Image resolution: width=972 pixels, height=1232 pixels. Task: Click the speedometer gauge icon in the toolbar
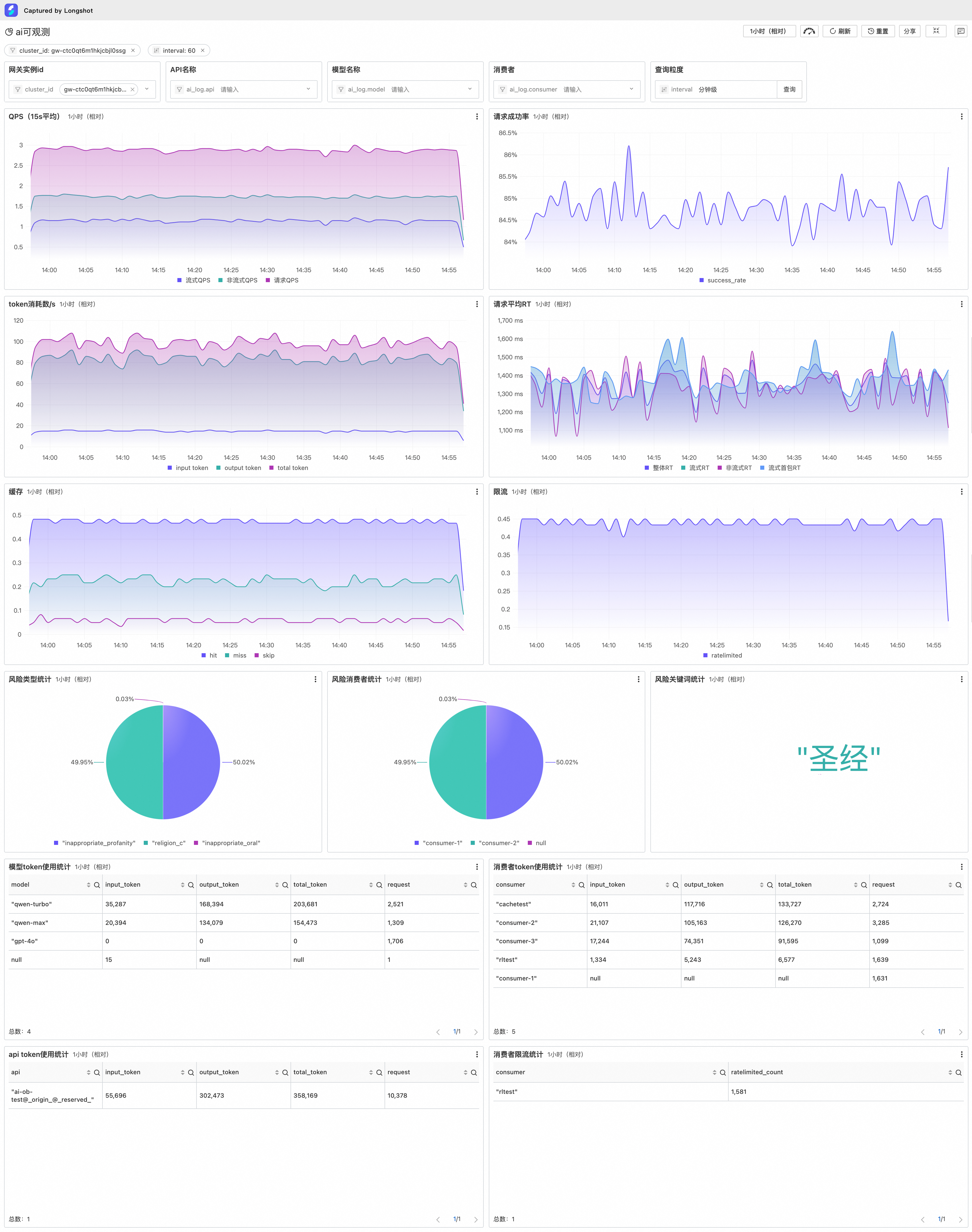pos(809,31)
